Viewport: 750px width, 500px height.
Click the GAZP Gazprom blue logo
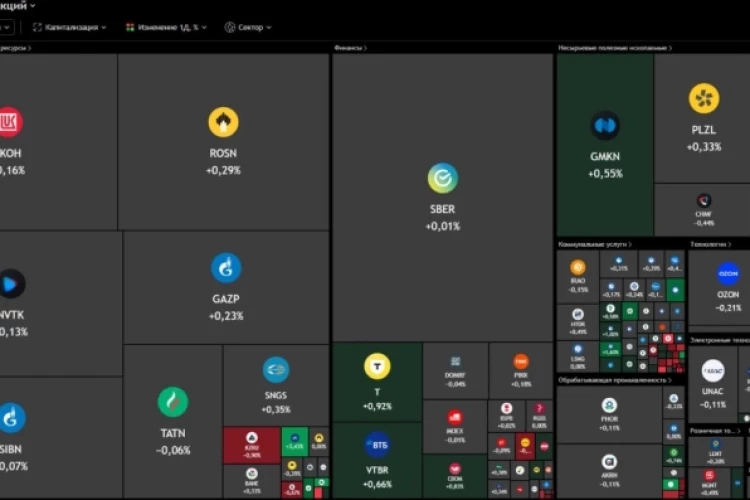tap(226, 268)
